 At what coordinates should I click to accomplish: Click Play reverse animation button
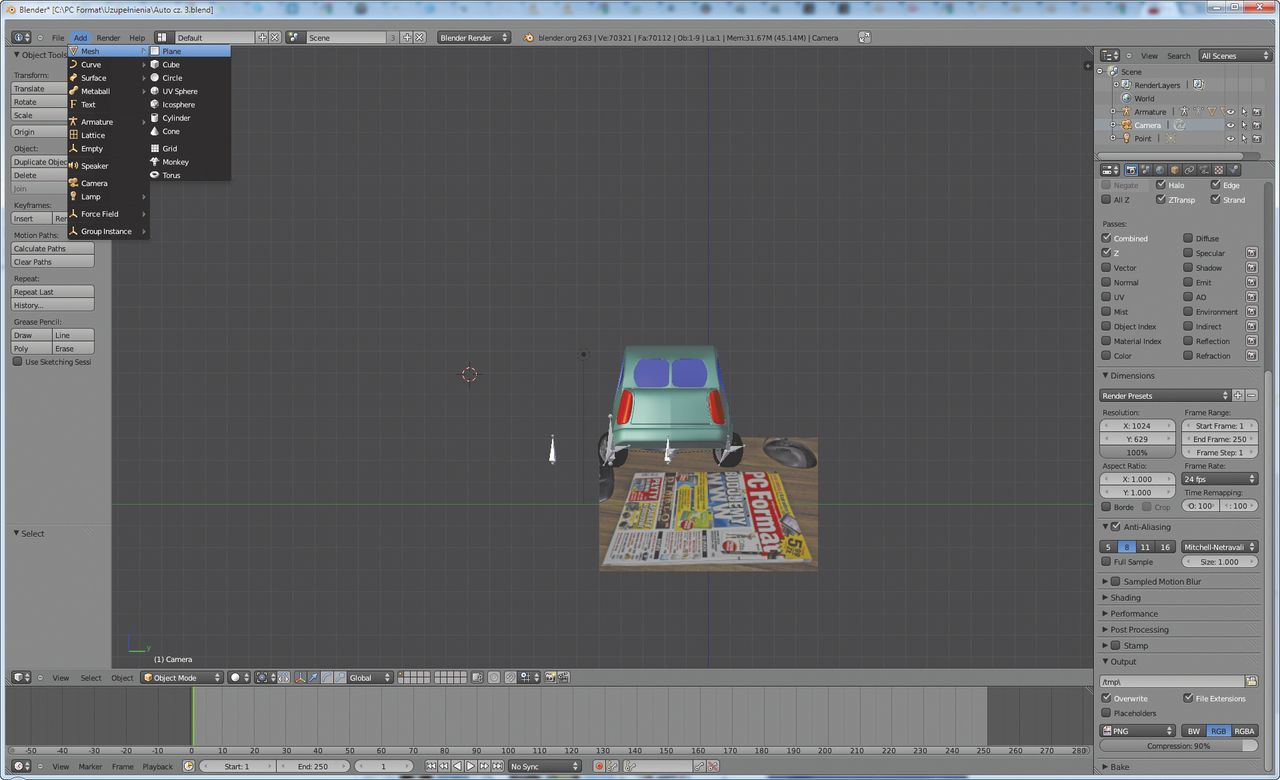[457, 766]
